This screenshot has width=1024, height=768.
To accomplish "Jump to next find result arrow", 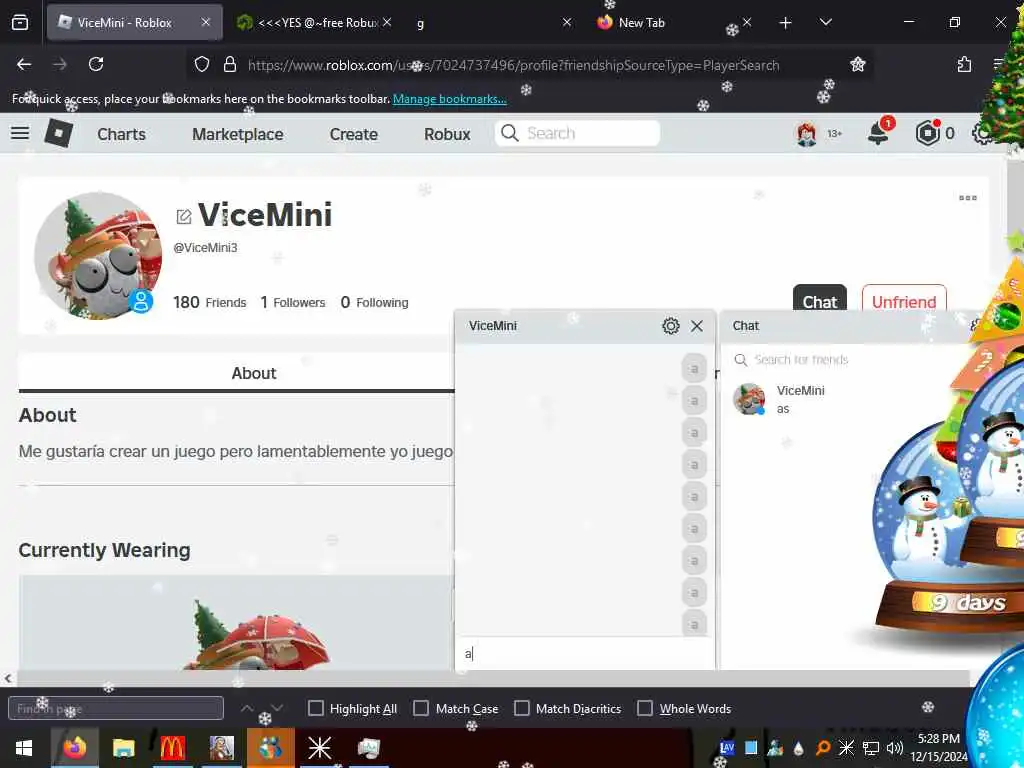I will click(x=277, y=709).
